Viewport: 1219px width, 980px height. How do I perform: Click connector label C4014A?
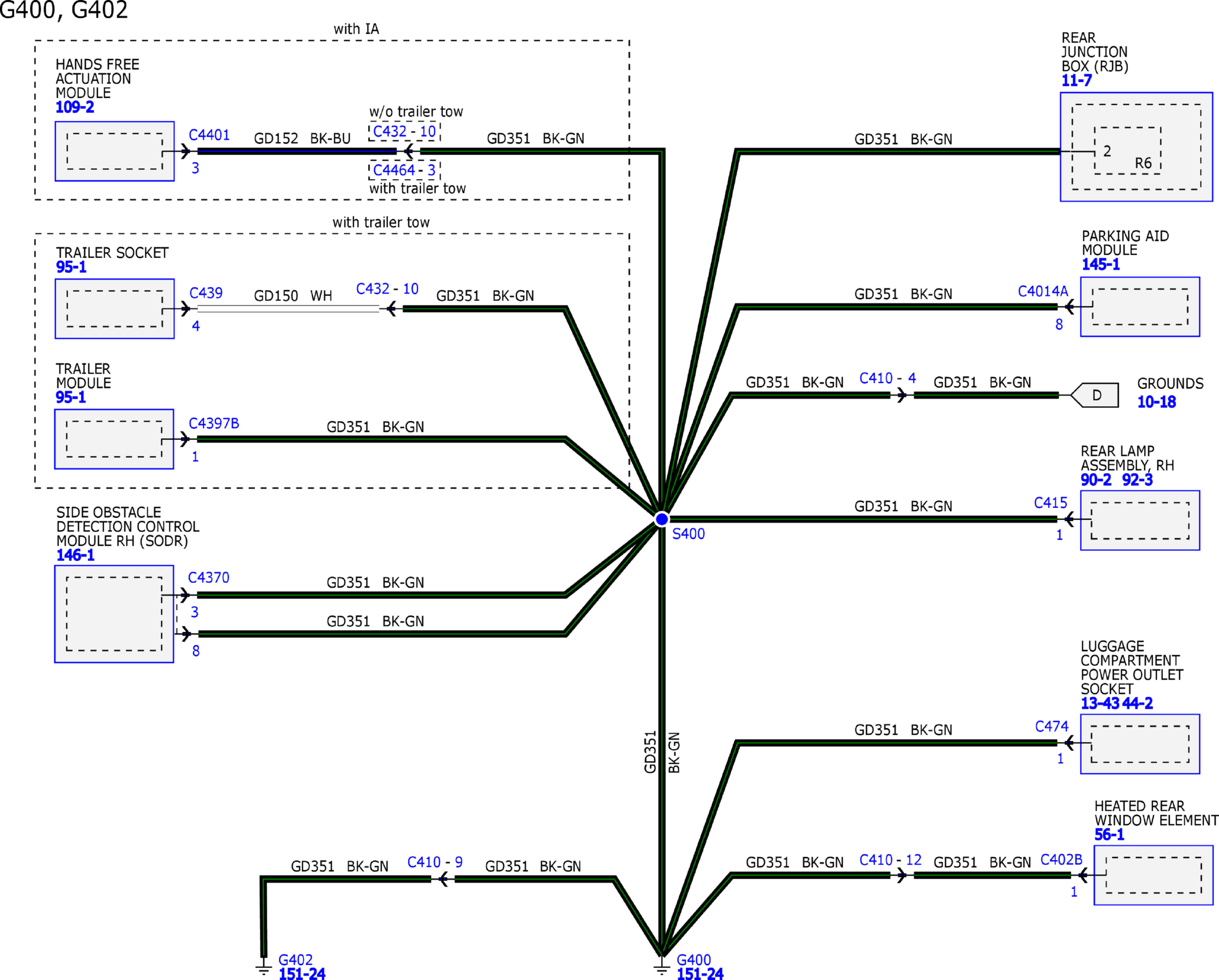coord(1042,291)
